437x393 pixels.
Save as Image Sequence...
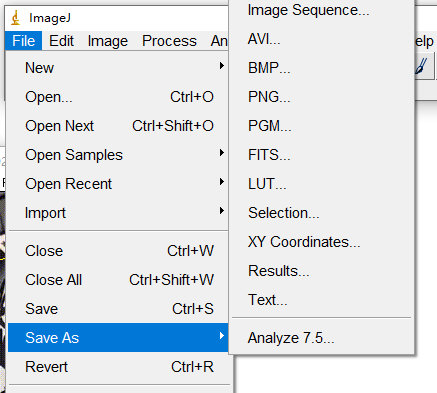click(x=322, y=10)
